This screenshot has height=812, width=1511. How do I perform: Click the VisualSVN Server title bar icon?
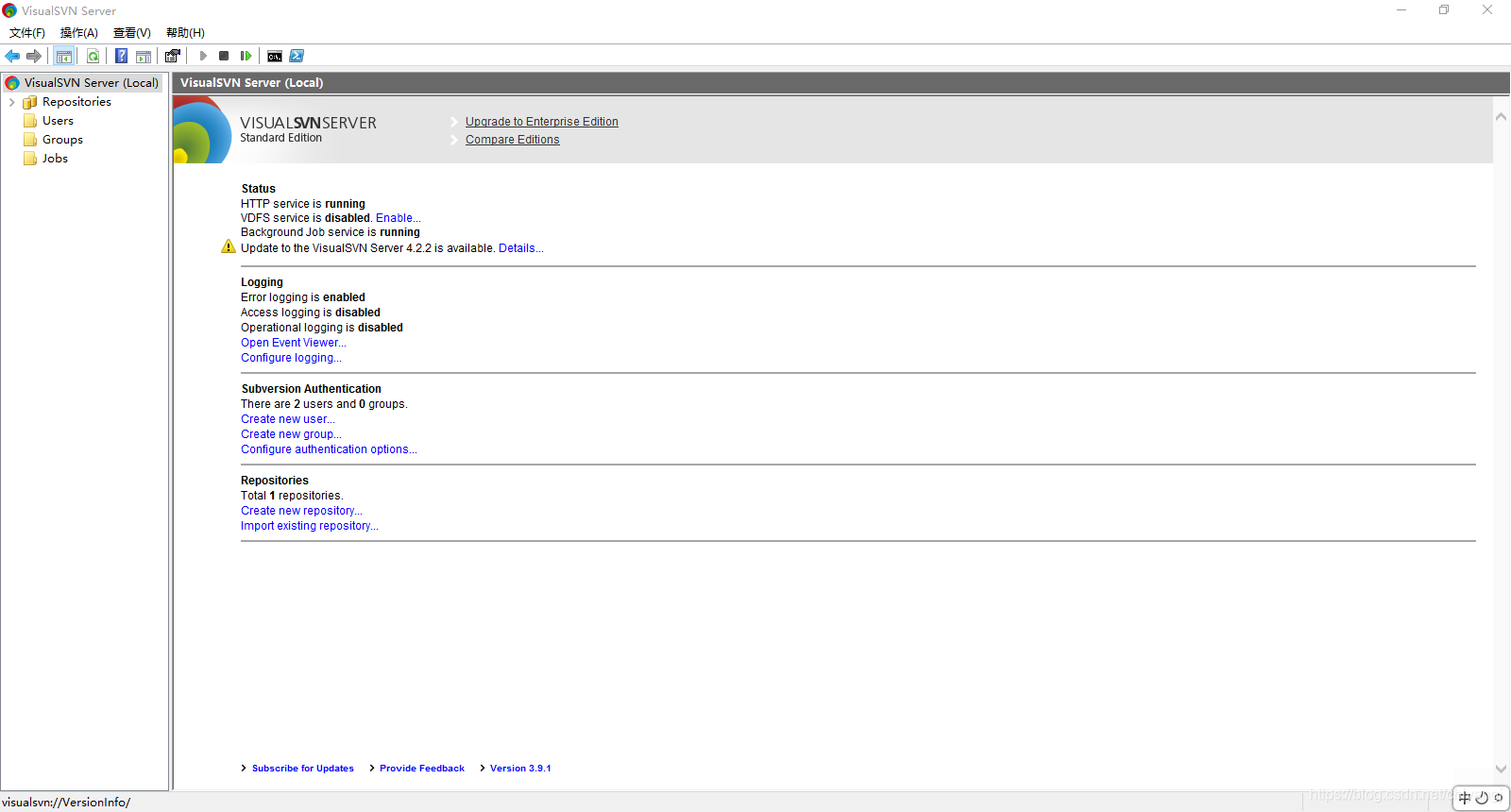point(9,10)
